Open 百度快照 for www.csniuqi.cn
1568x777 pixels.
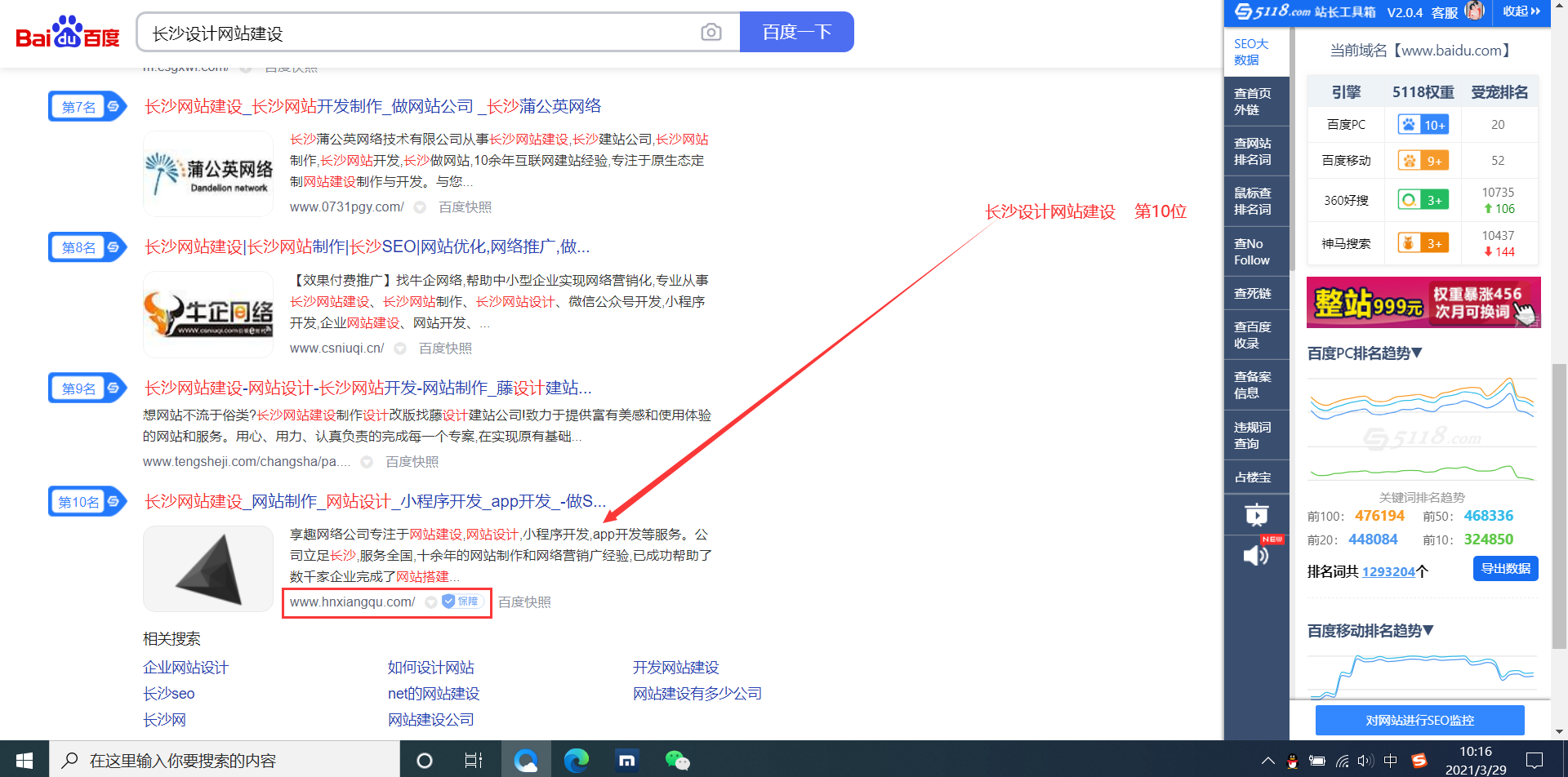click(445, 349)
